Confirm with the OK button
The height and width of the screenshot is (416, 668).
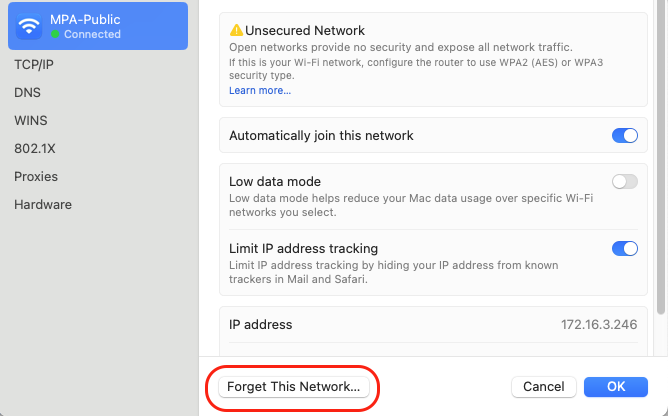click(x=616, y=386)
